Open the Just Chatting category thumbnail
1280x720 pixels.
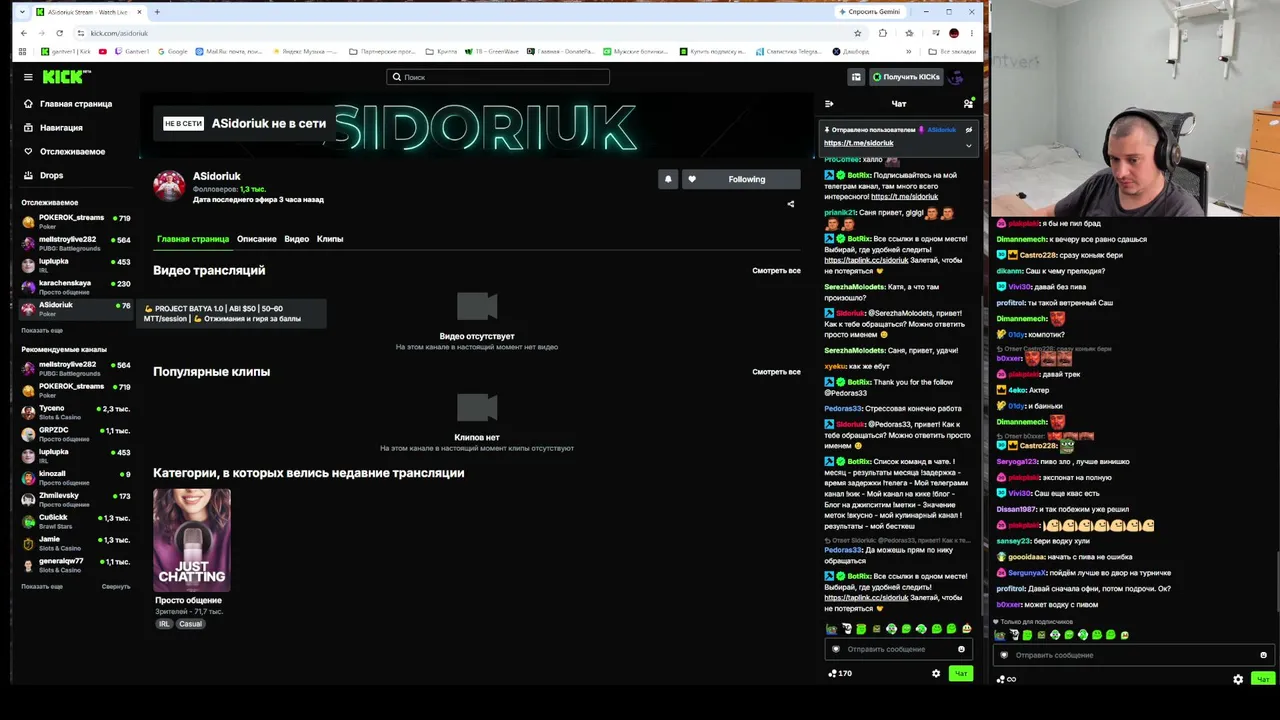[192, 540]
